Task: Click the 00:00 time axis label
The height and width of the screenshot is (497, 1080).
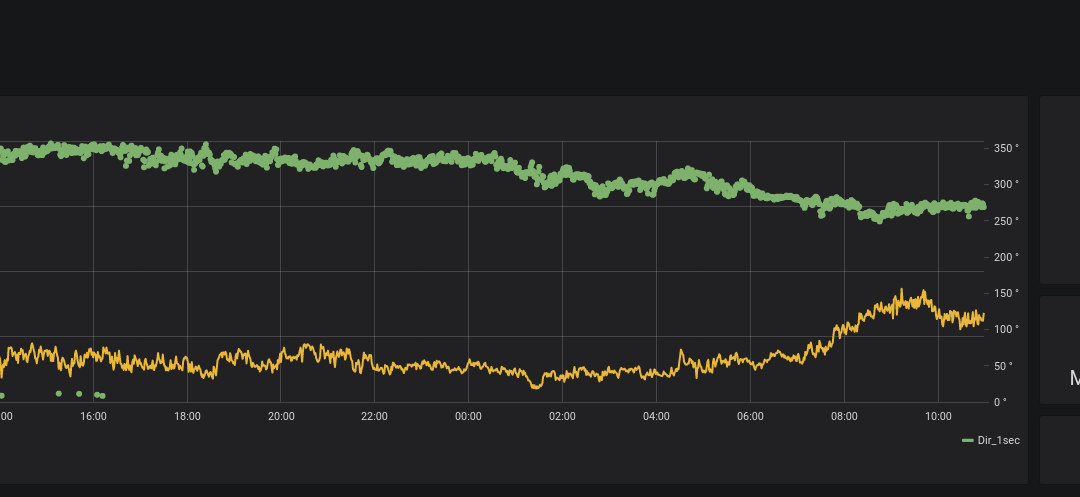Action: click(468, 416)
